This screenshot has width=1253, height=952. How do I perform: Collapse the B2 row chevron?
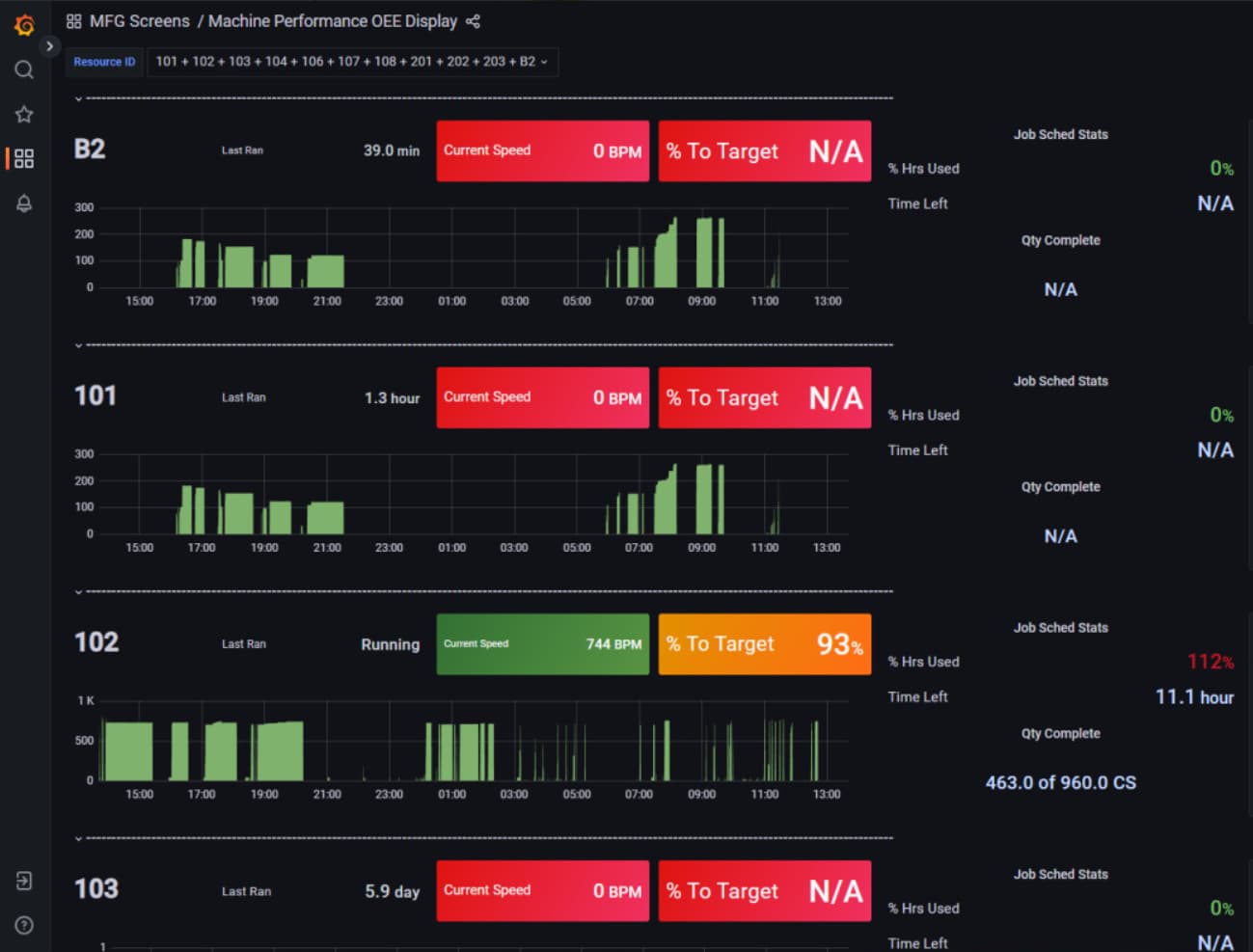click(78, 98)
